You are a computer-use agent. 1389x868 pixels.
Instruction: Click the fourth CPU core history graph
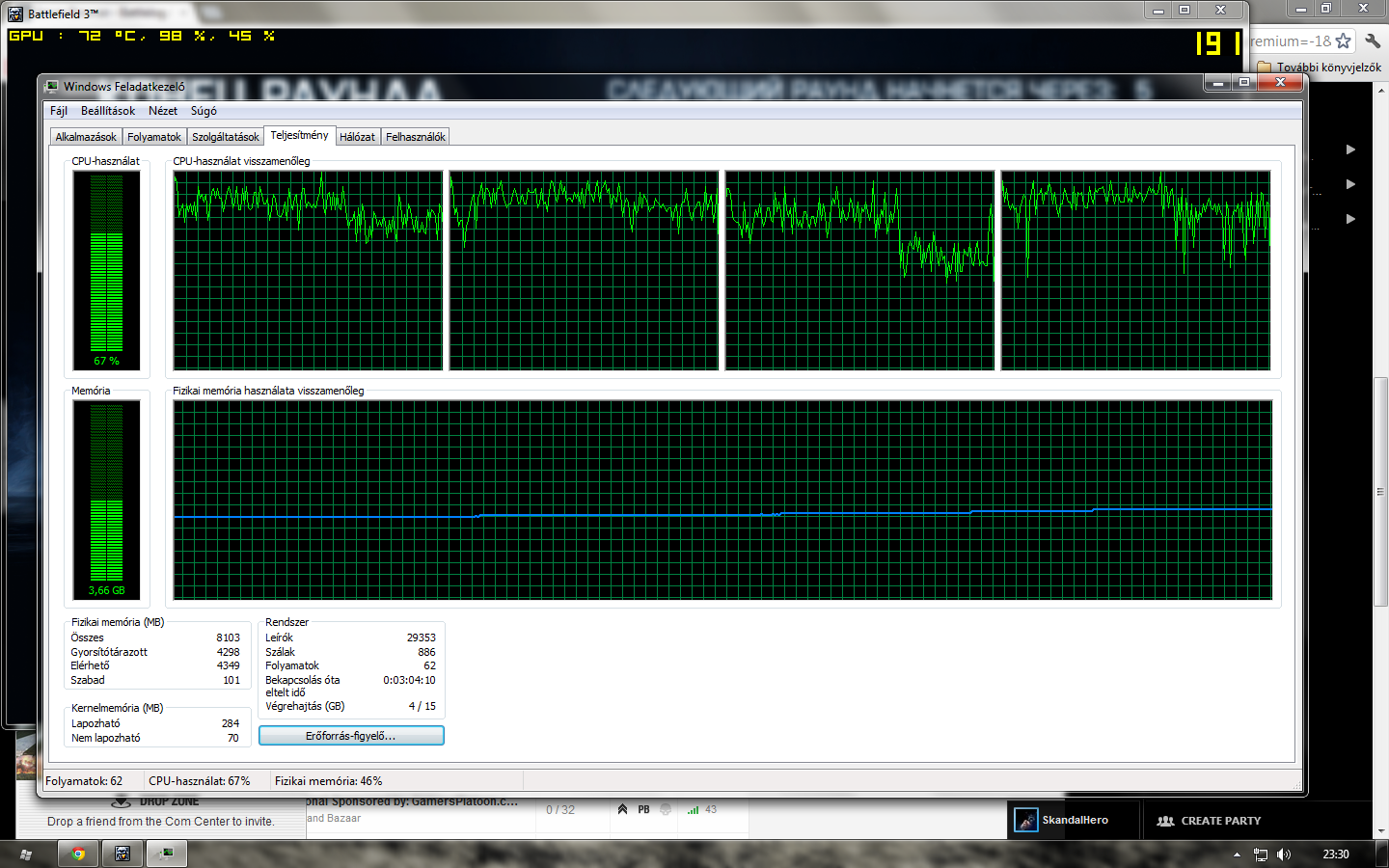tap(1135, 270)
